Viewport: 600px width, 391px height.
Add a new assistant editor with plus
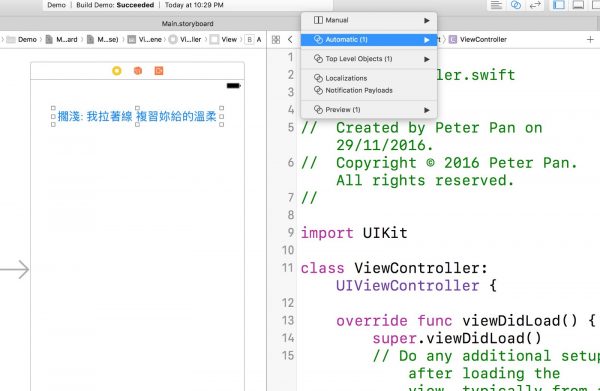click(x=590, y=39)
